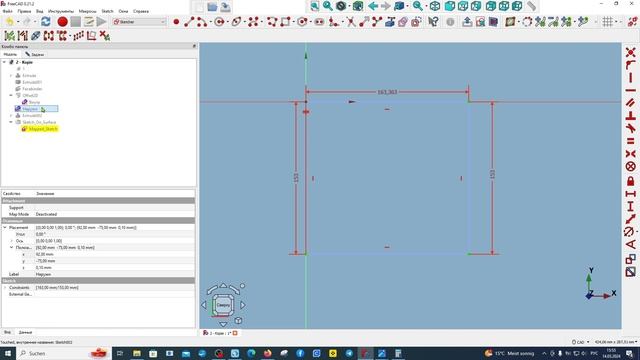Click the fit all view icon
The height and width of the screenshot is (360, 640).
point(315,6)
